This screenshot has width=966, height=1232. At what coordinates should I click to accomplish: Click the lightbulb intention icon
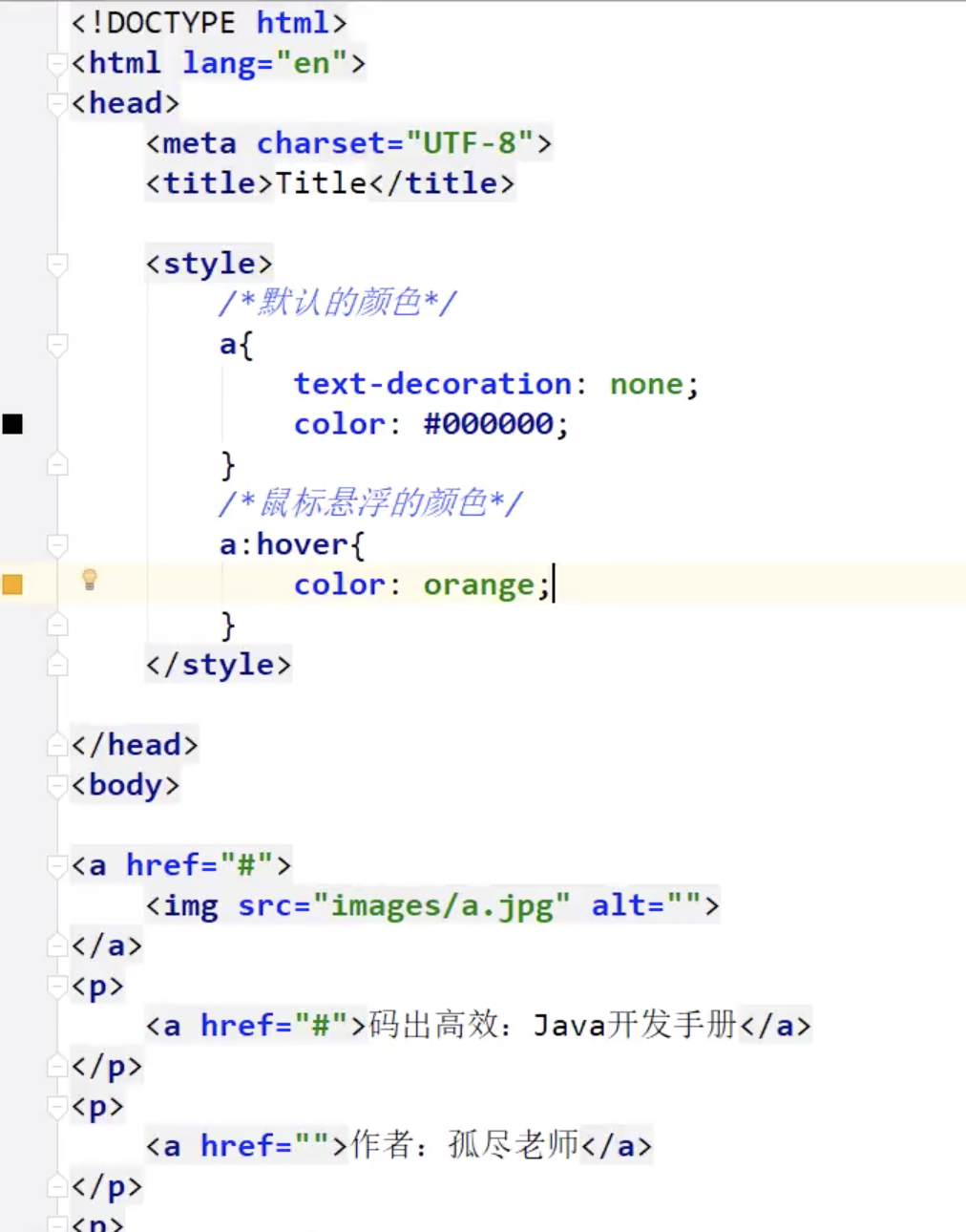pyautogui.click(x=90, y=580)
